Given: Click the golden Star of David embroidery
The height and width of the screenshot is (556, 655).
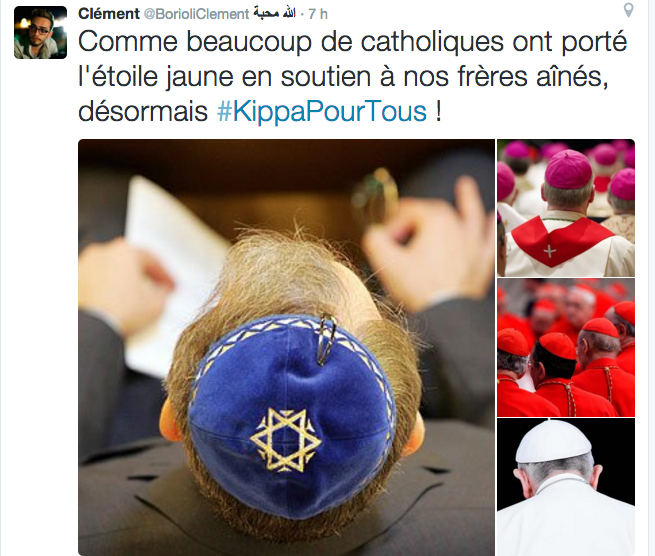Looking at the screenshot, I should [286, 440].
